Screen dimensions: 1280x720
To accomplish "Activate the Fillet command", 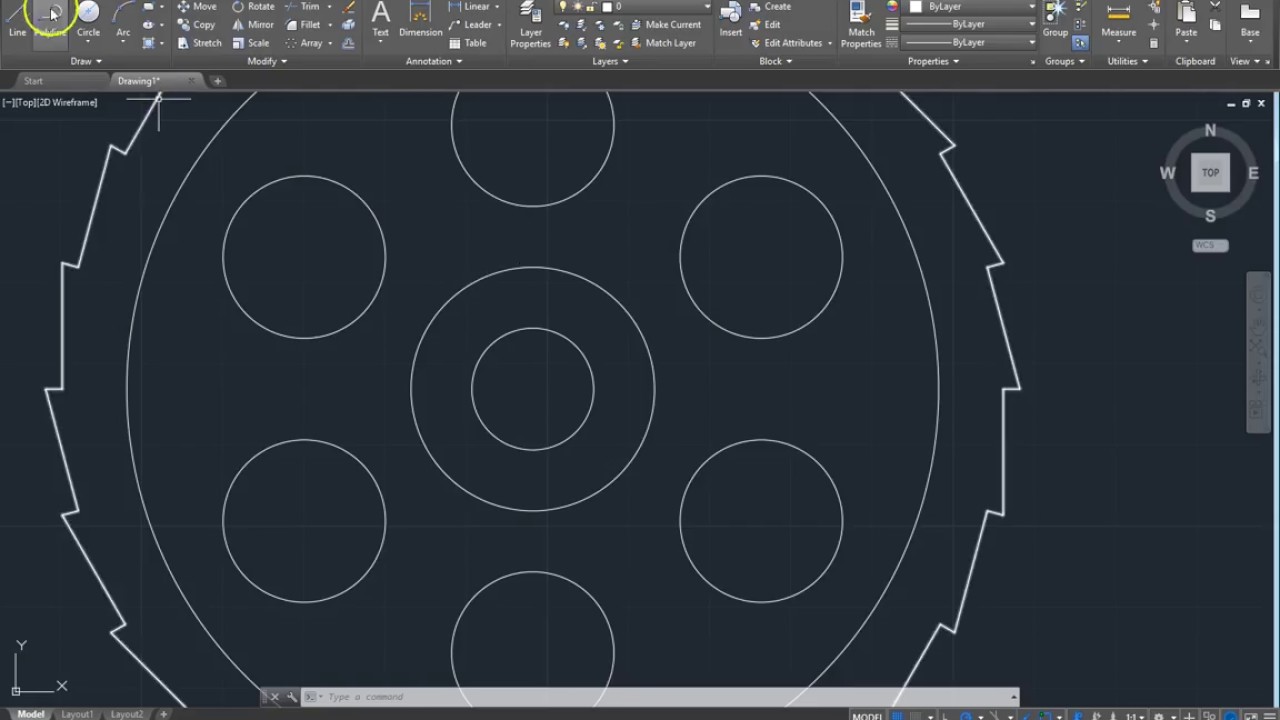I will click(303, 24).
